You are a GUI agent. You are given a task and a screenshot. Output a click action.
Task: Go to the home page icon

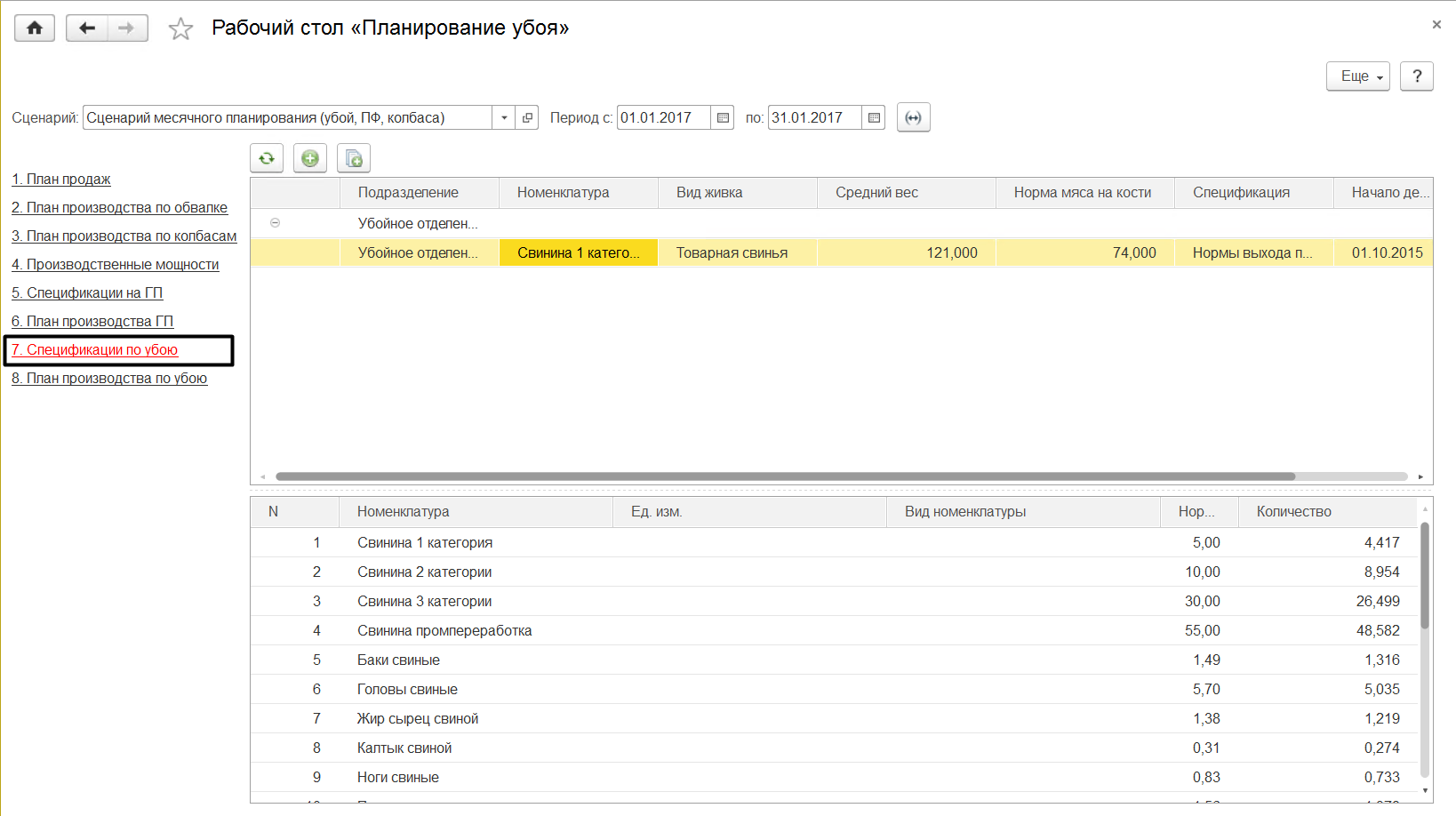(35, 28)
